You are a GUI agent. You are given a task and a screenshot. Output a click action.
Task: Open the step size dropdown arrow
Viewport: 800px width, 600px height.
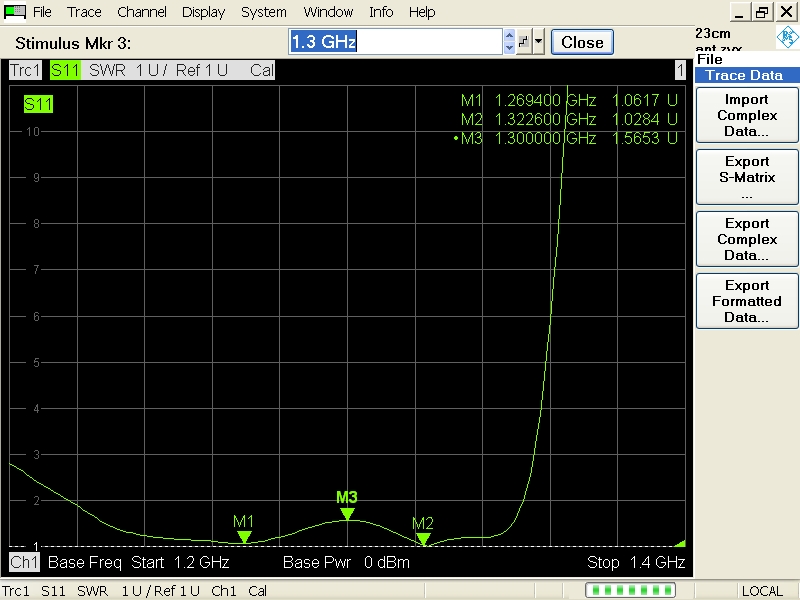540,42
